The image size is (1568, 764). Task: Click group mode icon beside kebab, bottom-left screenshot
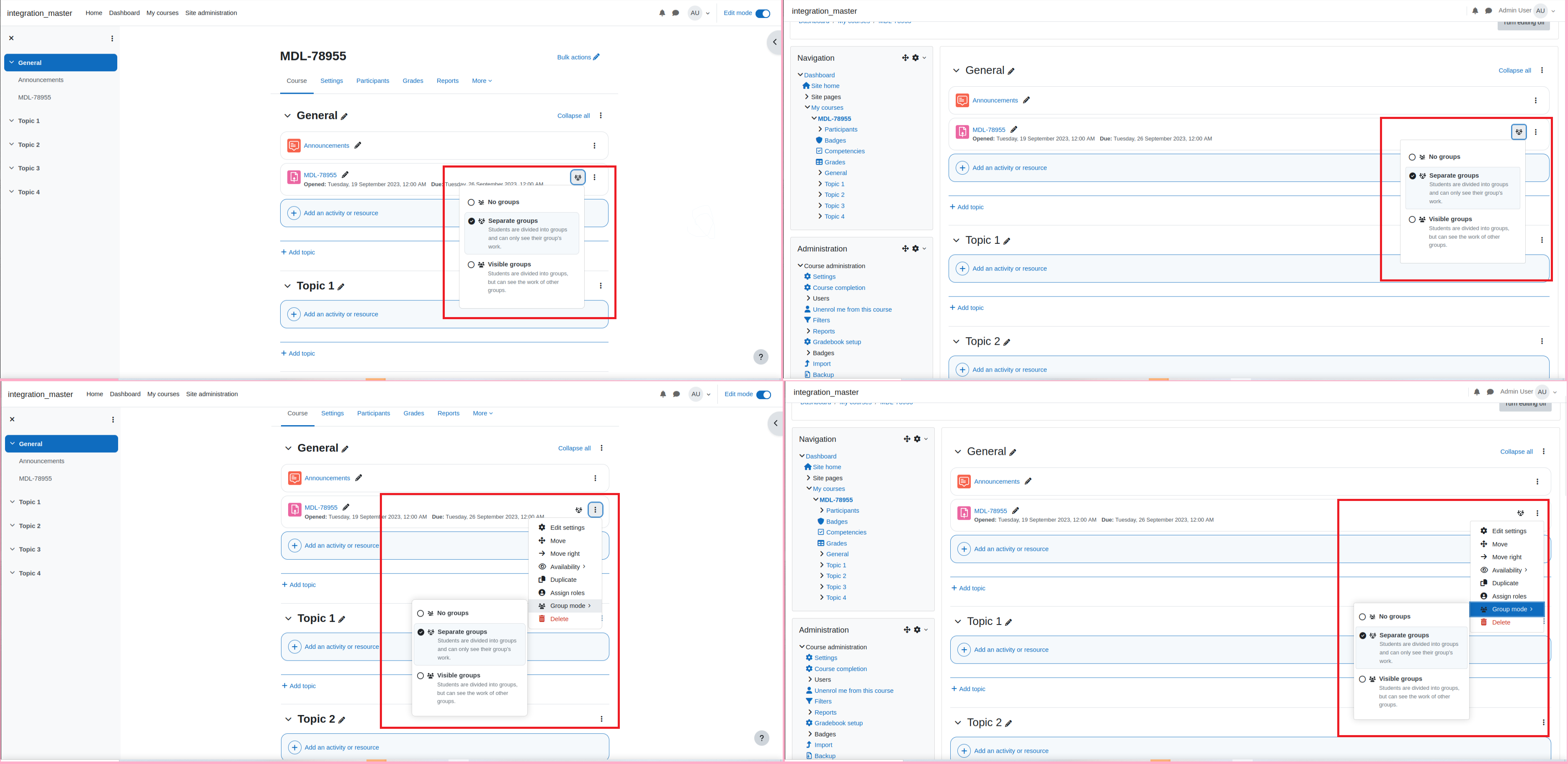coord(579,509)
